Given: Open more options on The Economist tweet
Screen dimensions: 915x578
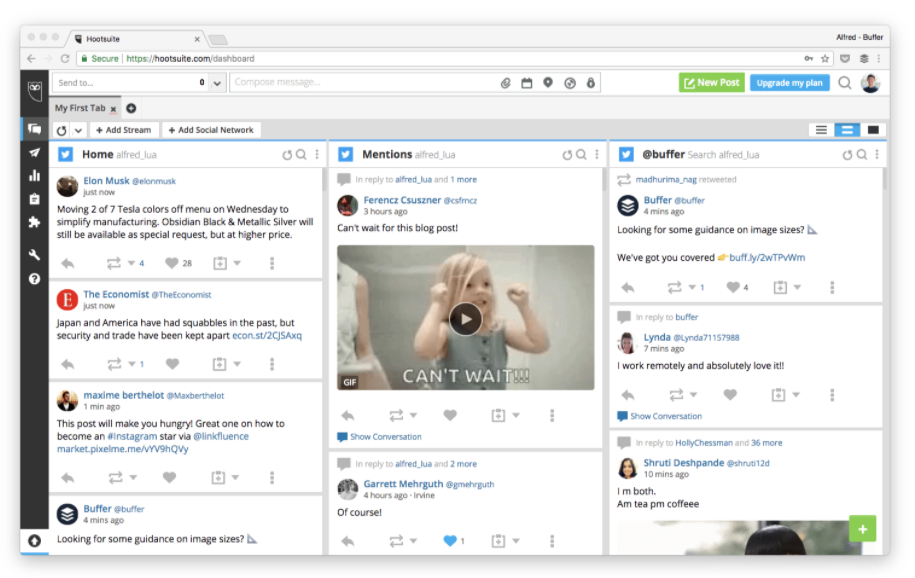Looking at the screenshot, I should tap(272, 364).
